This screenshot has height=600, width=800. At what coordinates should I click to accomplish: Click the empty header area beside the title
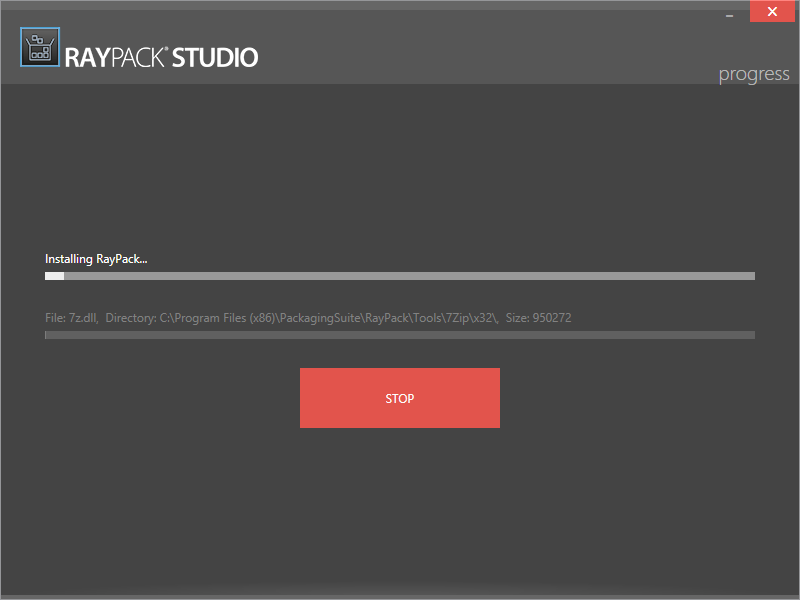(480, 50)
